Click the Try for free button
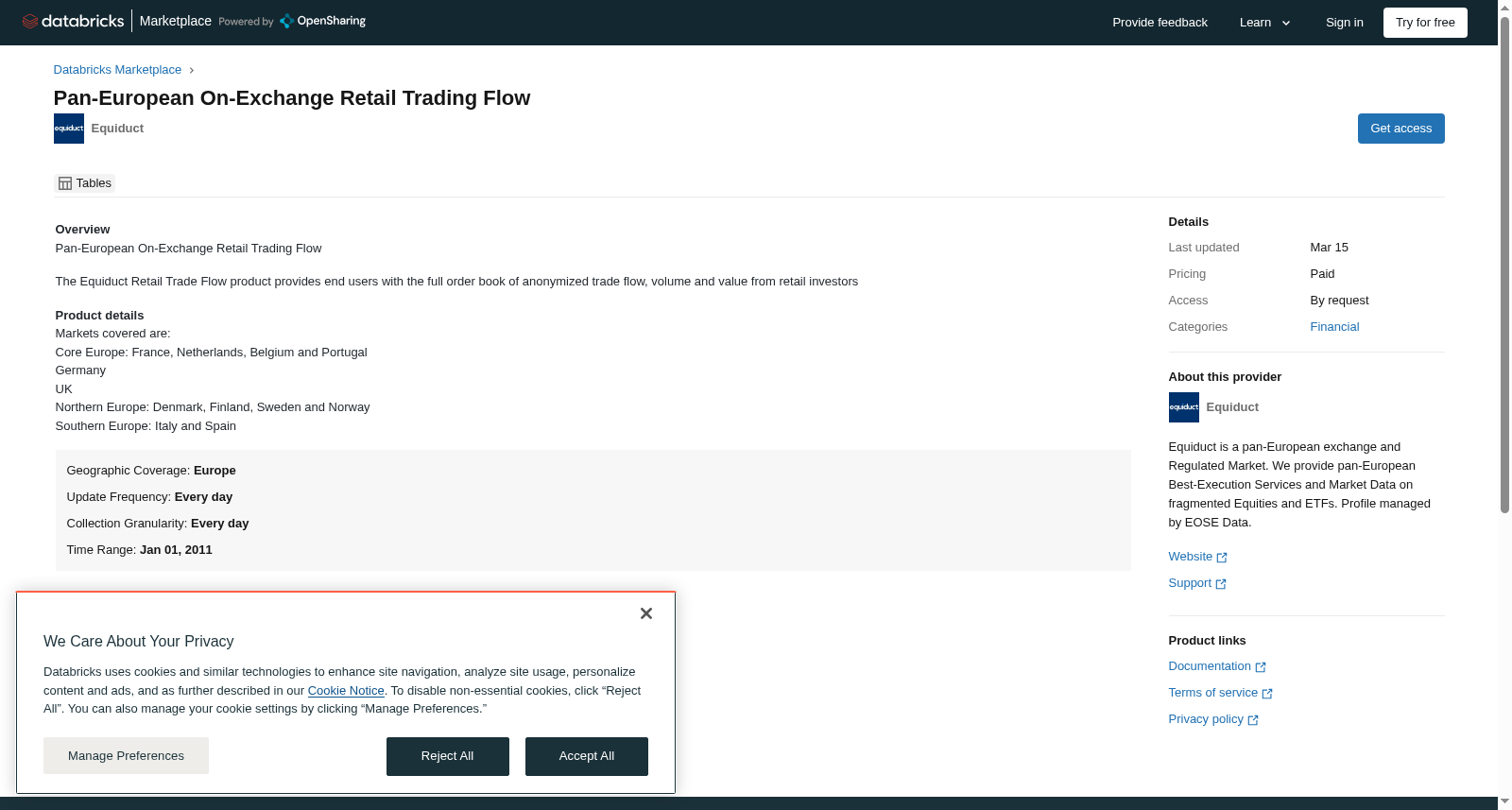1512x810 pixels. 1425,23
